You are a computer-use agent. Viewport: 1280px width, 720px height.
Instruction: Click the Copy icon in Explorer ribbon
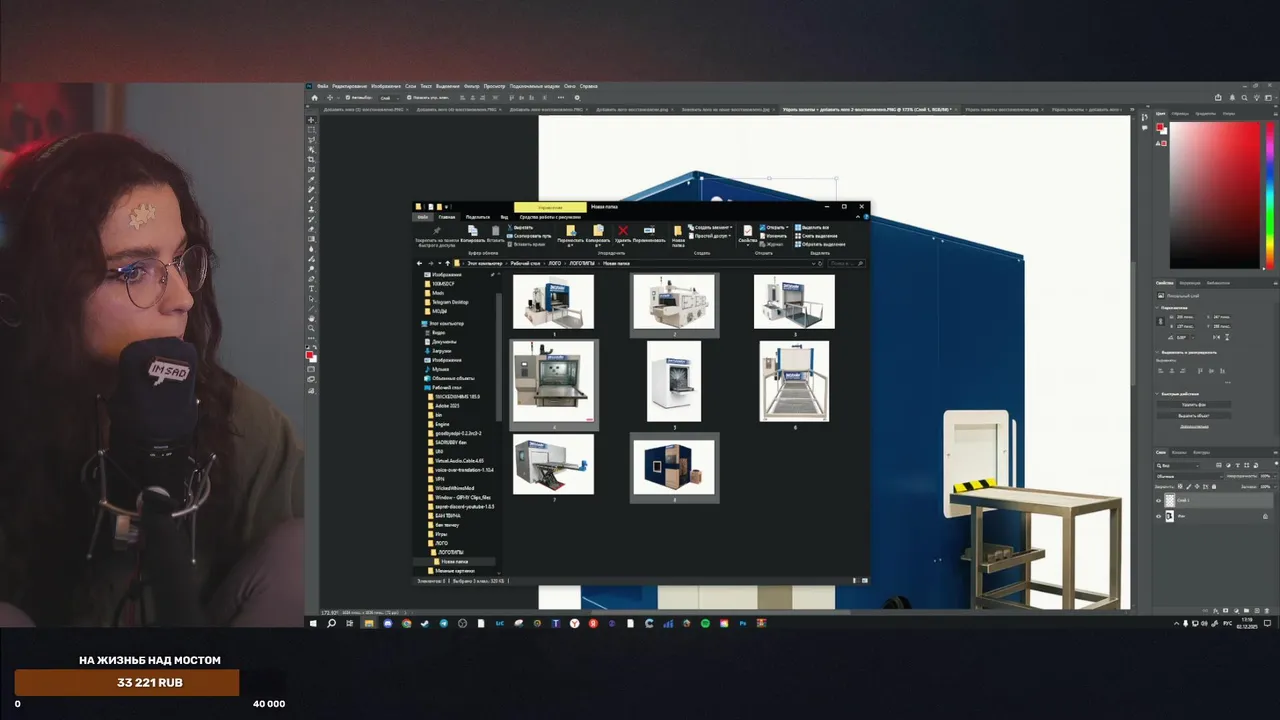(473, 230)
